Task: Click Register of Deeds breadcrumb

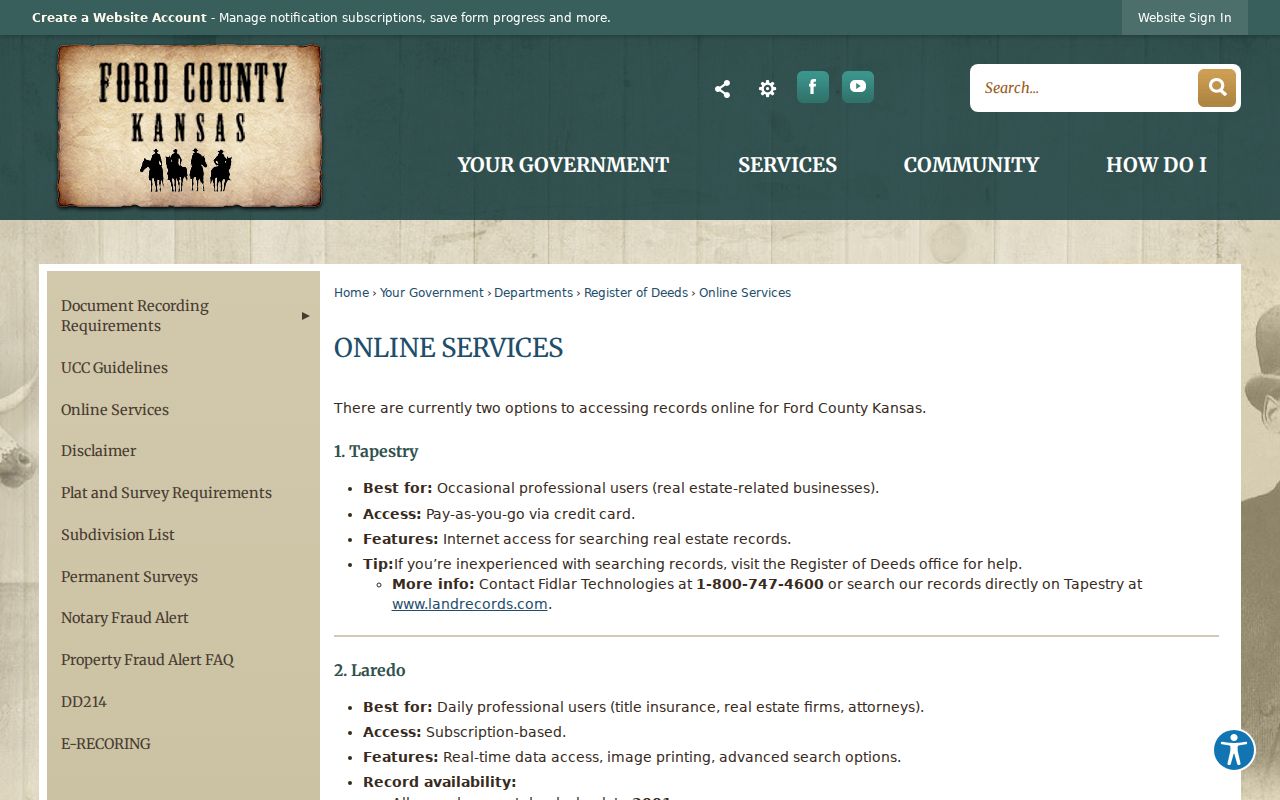Action: point(636,293)
